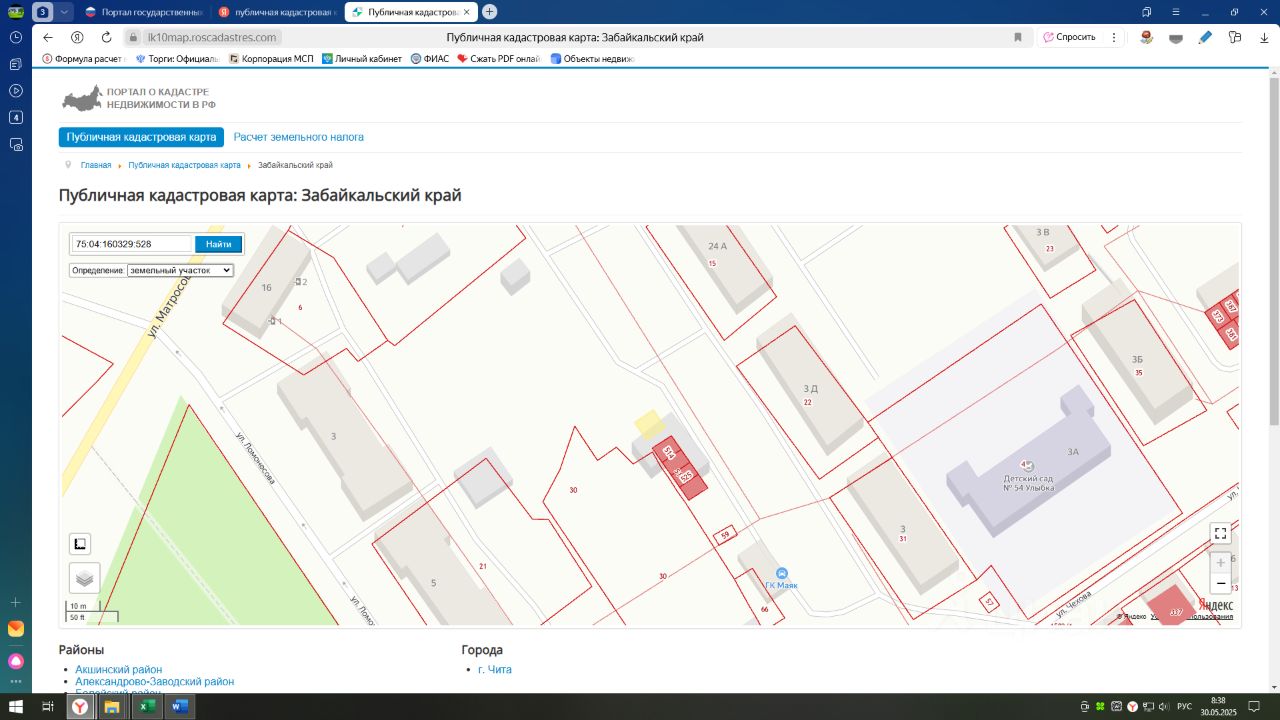The height and width of the screenshot is (720, 1280).
Task: Open the 'Акшинский район' link
Action: pos(119,669)
